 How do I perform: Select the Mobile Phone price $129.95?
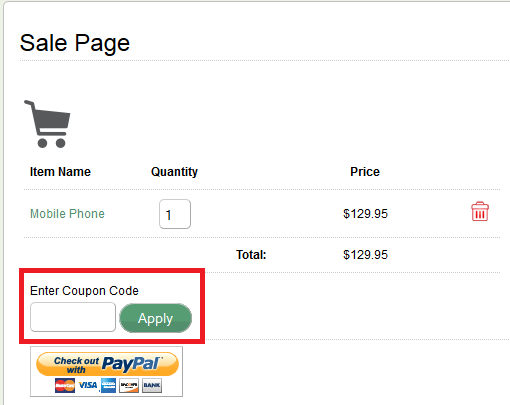point(366,214)
